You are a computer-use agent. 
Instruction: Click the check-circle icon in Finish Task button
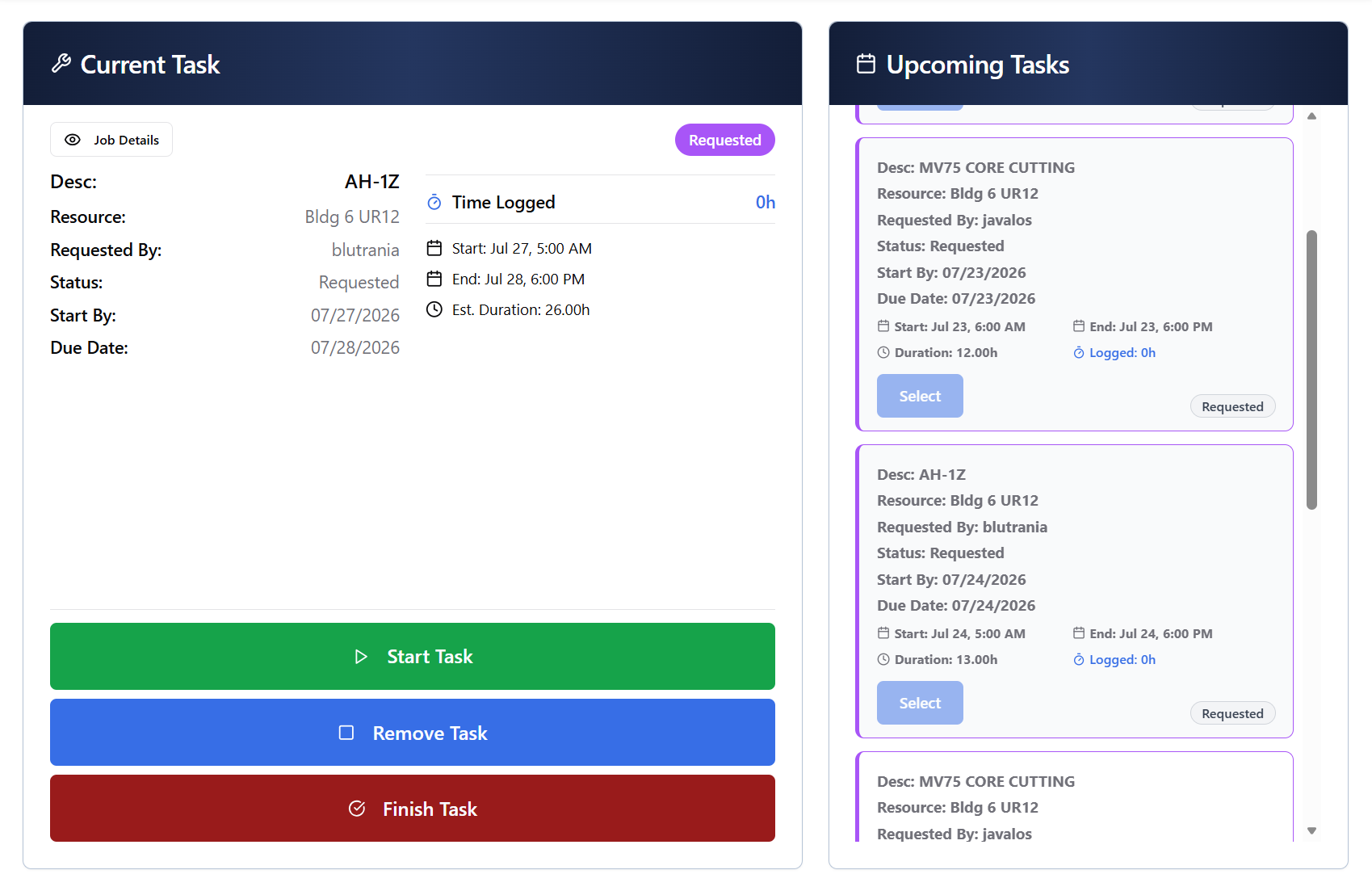[x=357, y=809]
